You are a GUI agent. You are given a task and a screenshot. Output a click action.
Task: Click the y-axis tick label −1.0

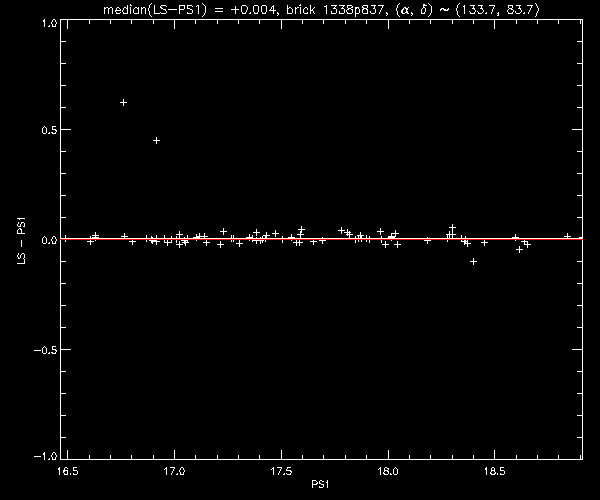click(x=46, y=456)
